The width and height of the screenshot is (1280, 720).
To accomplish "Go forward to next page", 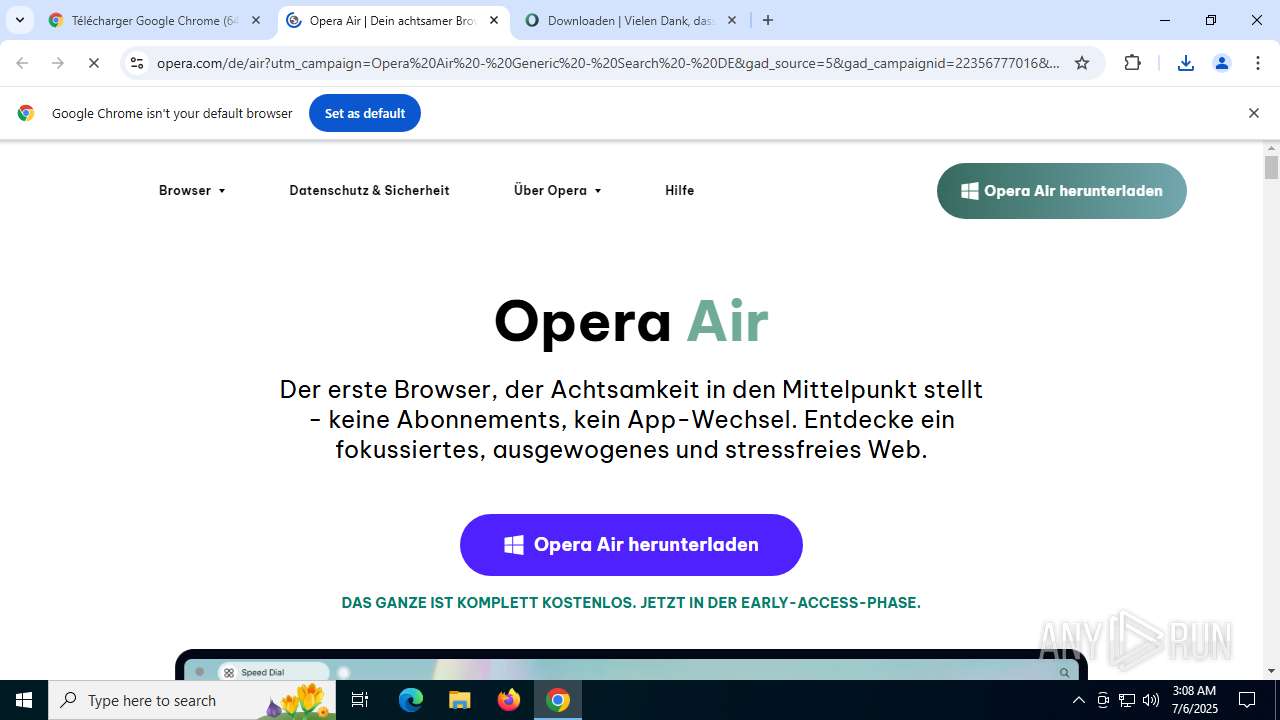I will [x=58, y=63].
